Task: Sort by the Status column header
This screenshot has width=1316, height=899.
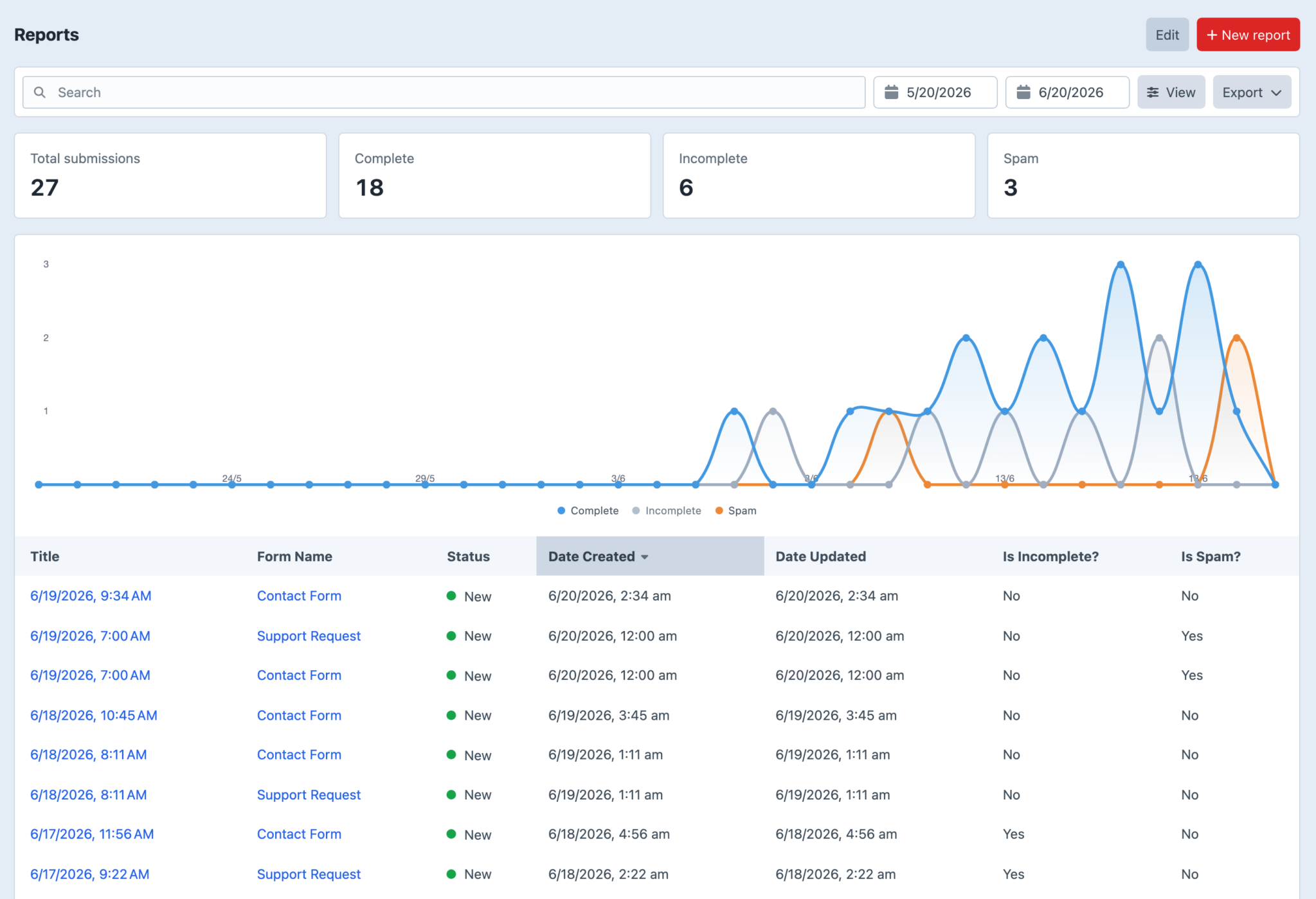Action: coord(468,556)
